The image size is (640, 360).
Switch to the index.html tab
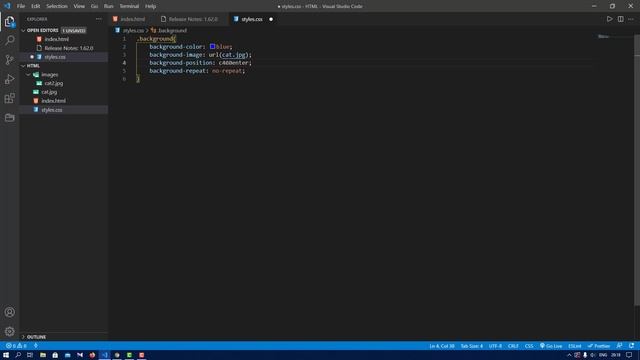(133, 19)
